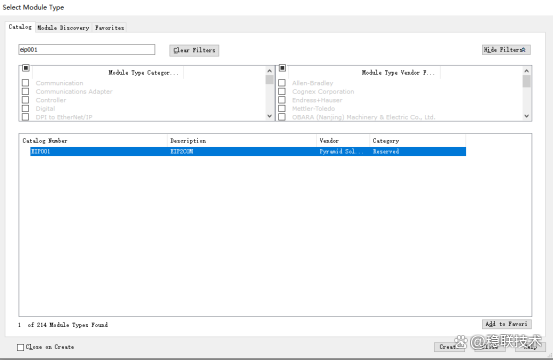The height and width of the screenshot is (361, 553).
Task: Open the Favorites tab
Action: tap(109, 27)
